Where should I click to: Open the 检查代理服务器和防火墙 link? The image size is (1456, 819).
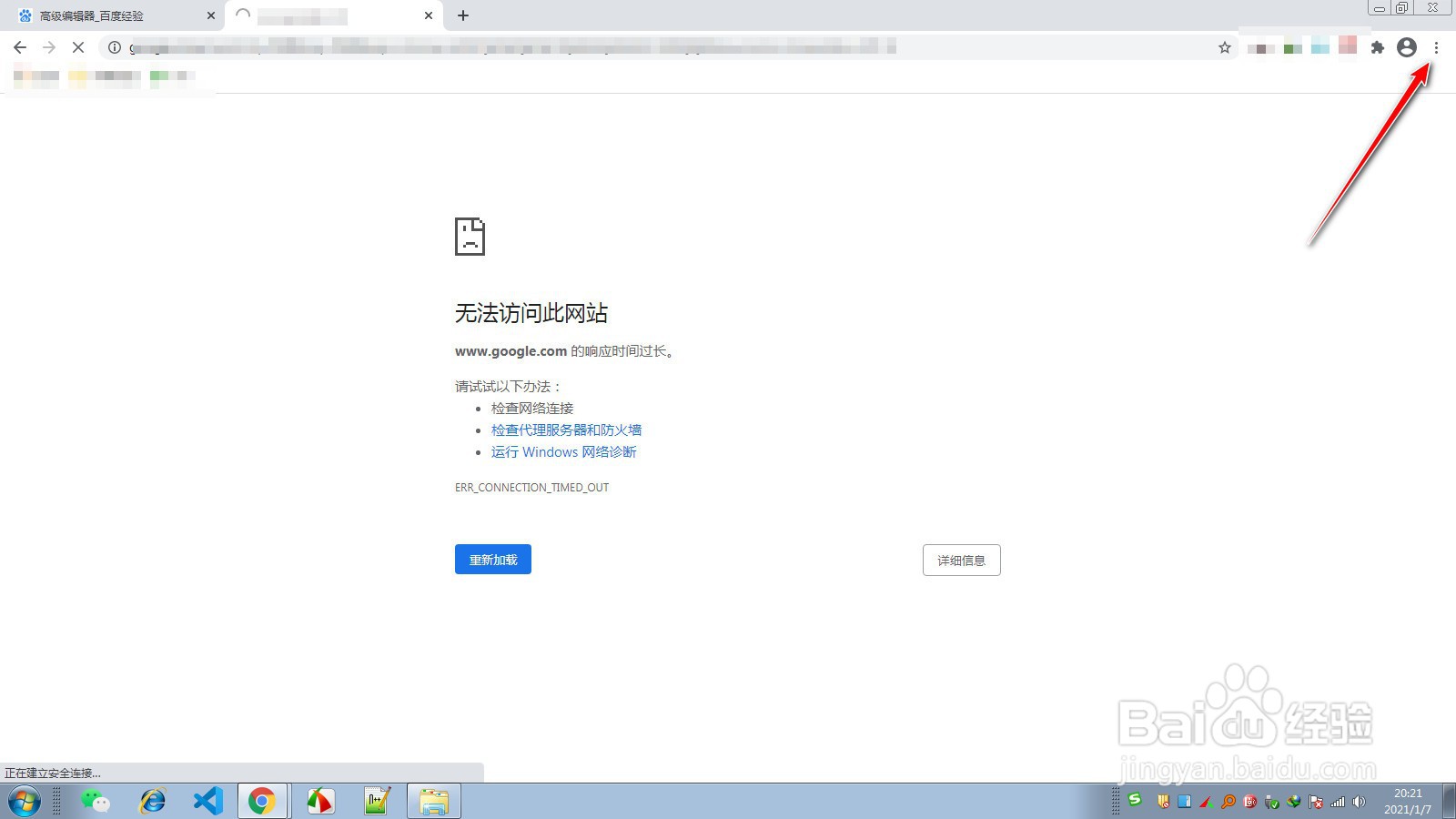pyautogui.click(x=566, y=430)
